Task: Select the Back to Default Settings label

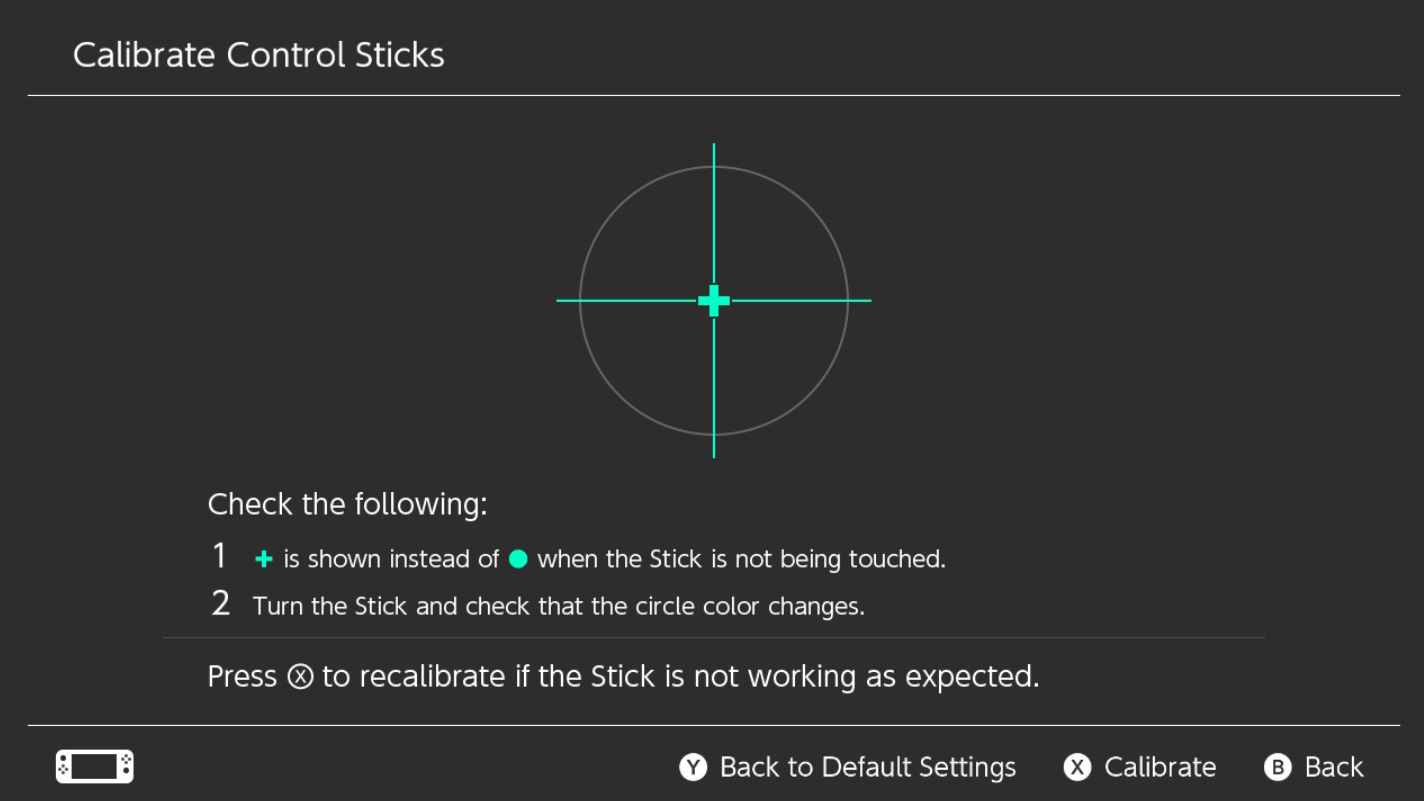Action: pos(868,767)
